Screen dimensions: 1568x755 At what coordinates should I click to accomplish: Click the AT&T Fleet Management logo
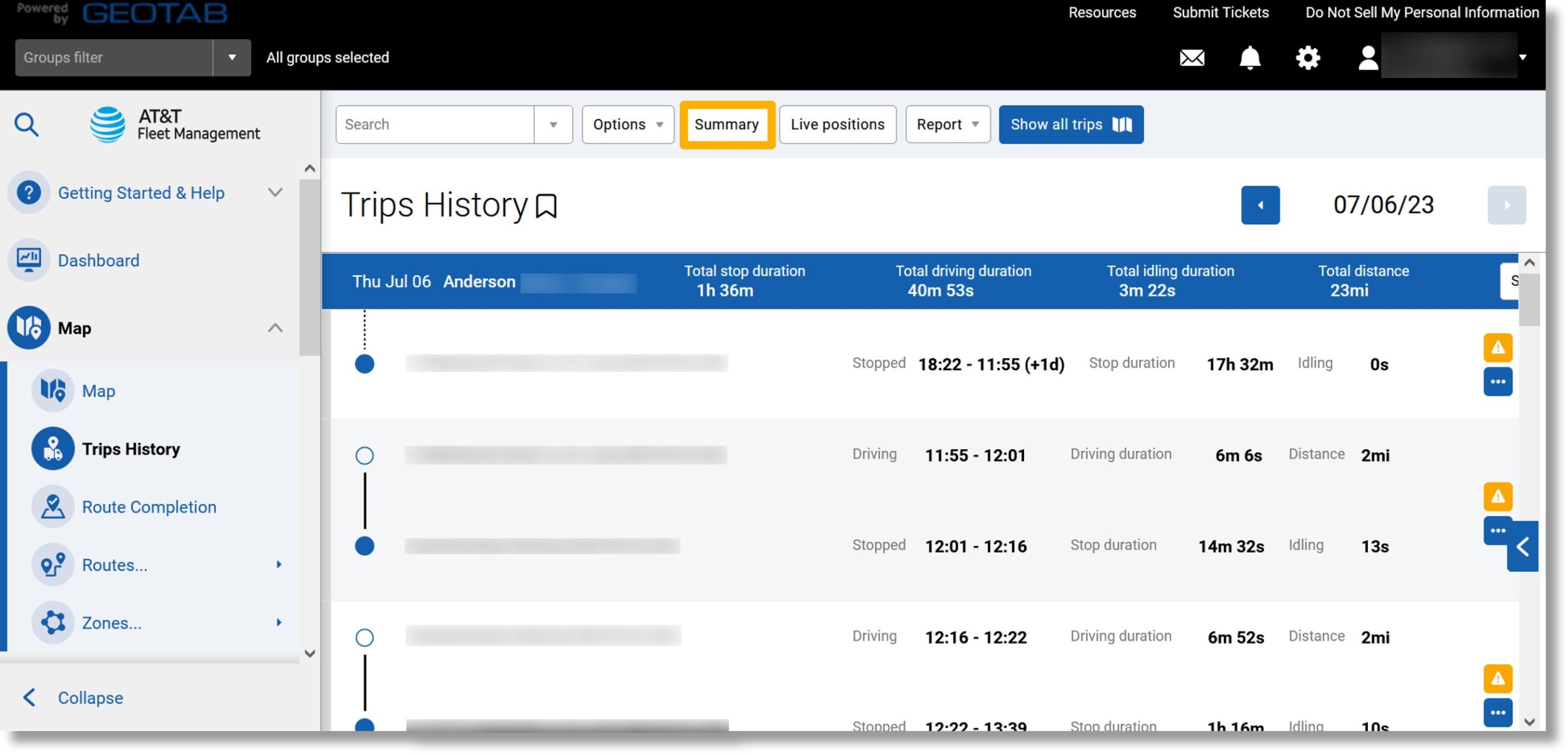175,124
